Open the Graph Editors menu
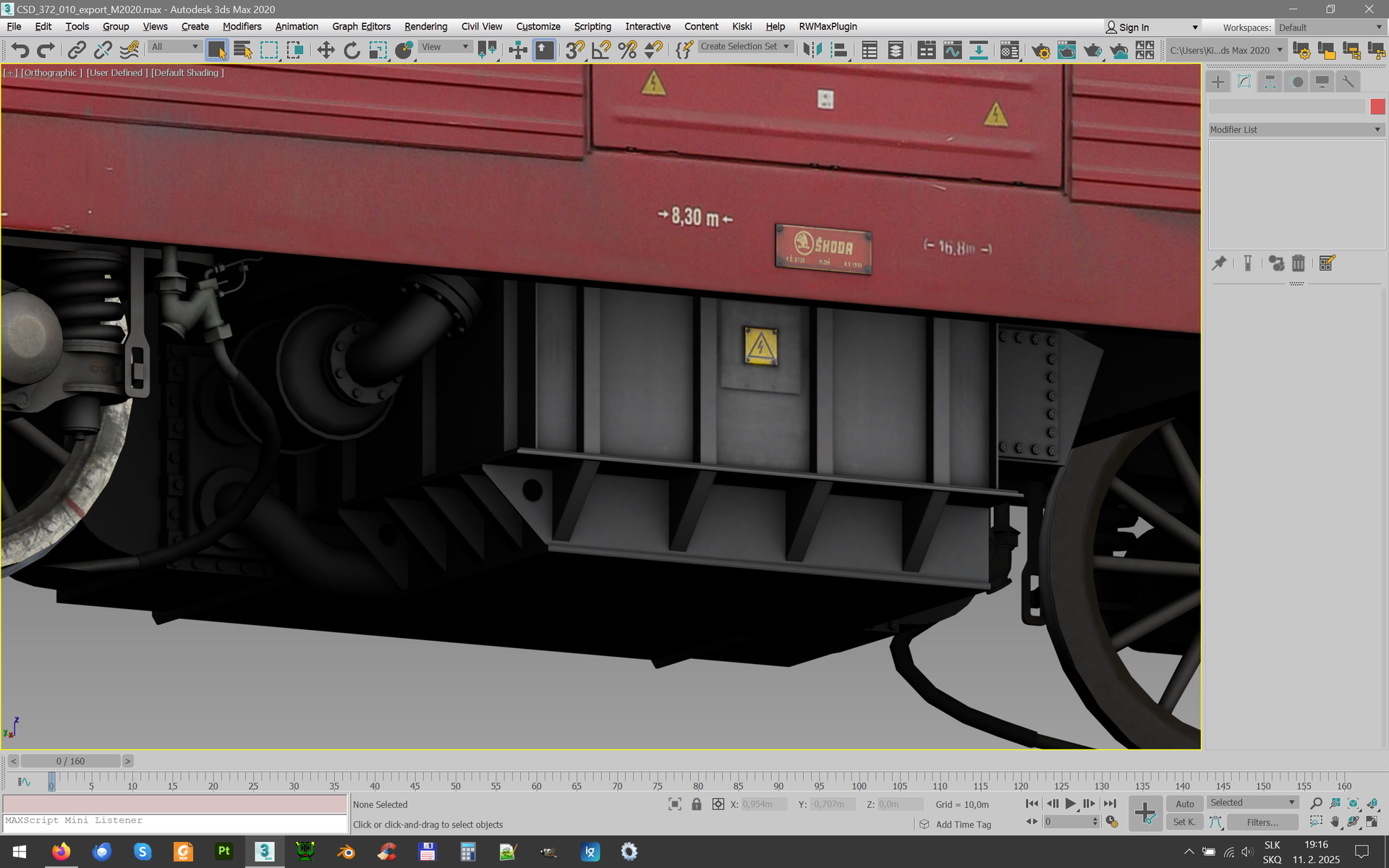1389x868 pixels. coord(361,27)
